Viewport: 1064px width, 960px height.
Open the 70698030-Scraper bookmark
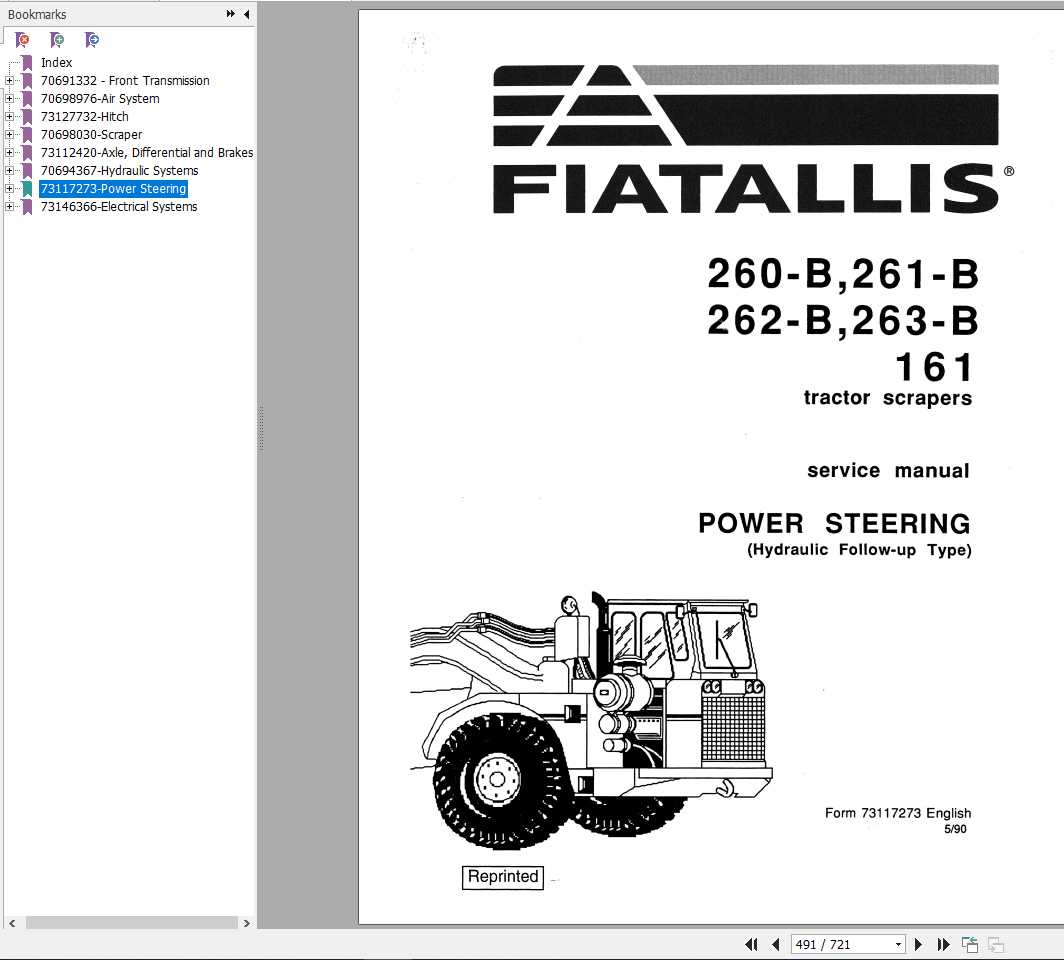point(91,134)
